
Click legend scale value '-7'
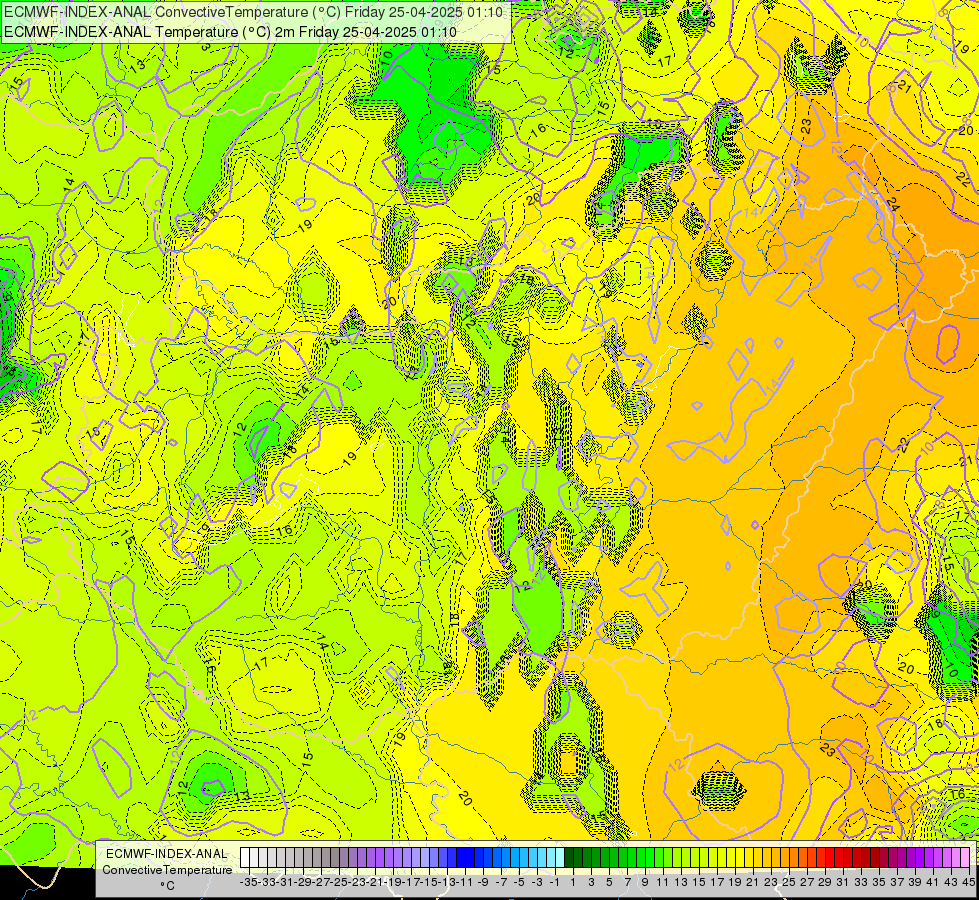[x=501, y=882]
